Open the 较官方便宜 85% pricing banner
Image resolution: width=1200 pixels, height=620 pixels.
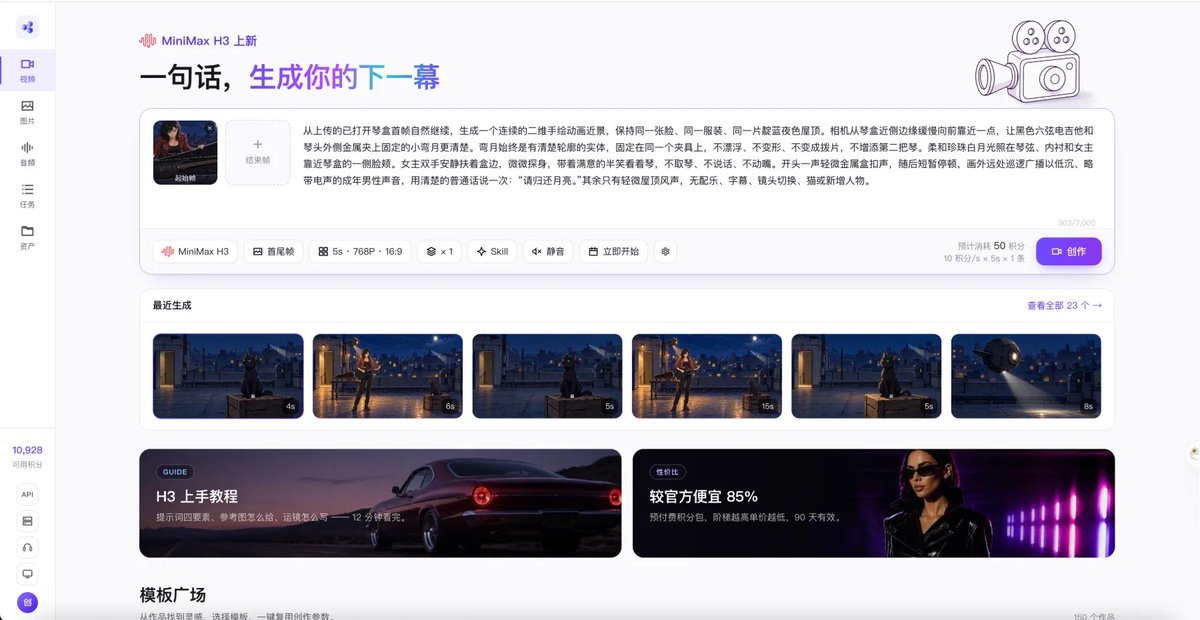tap(874, 503)
